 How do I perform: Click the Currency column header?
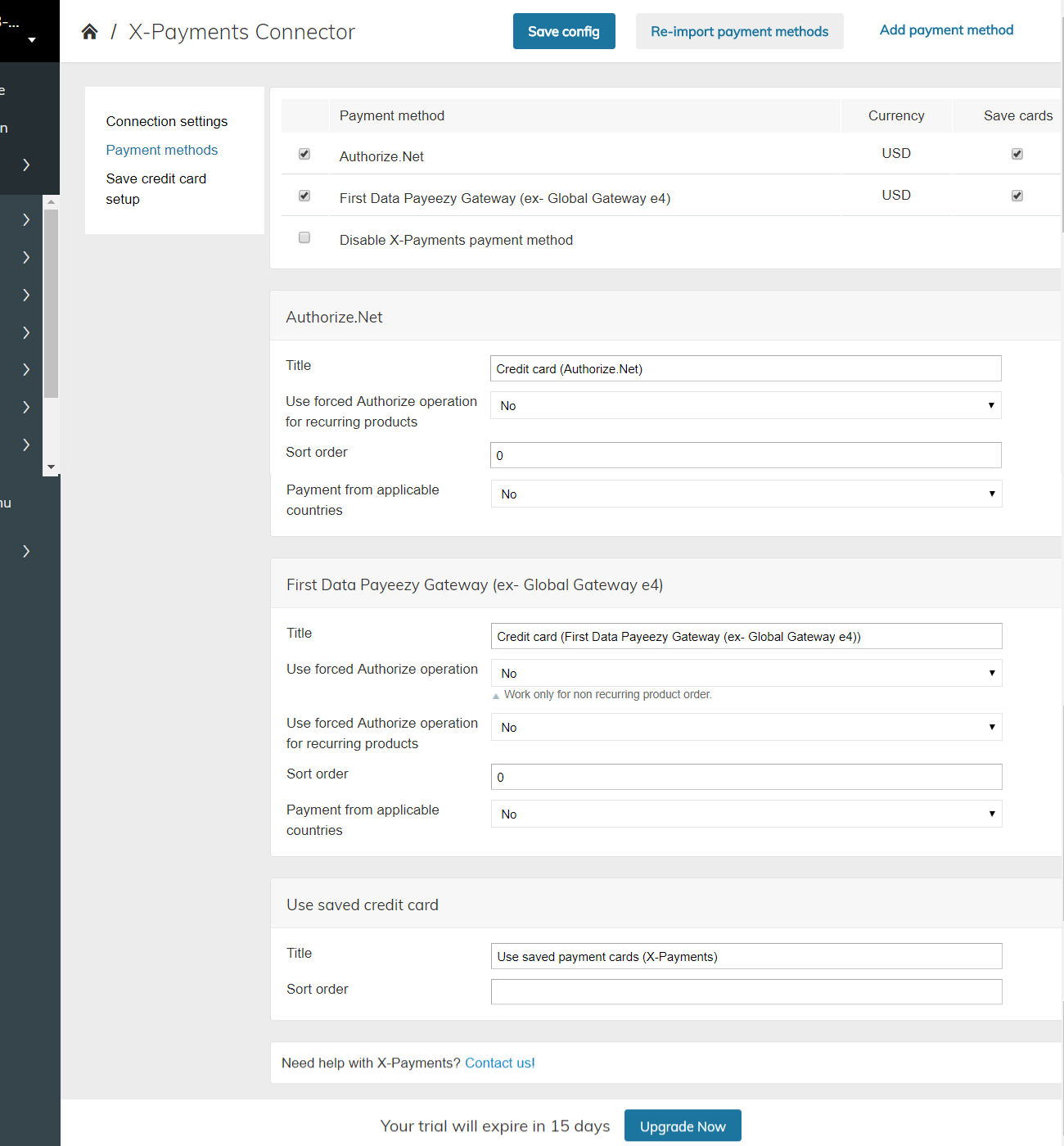(x=896, y=115)
